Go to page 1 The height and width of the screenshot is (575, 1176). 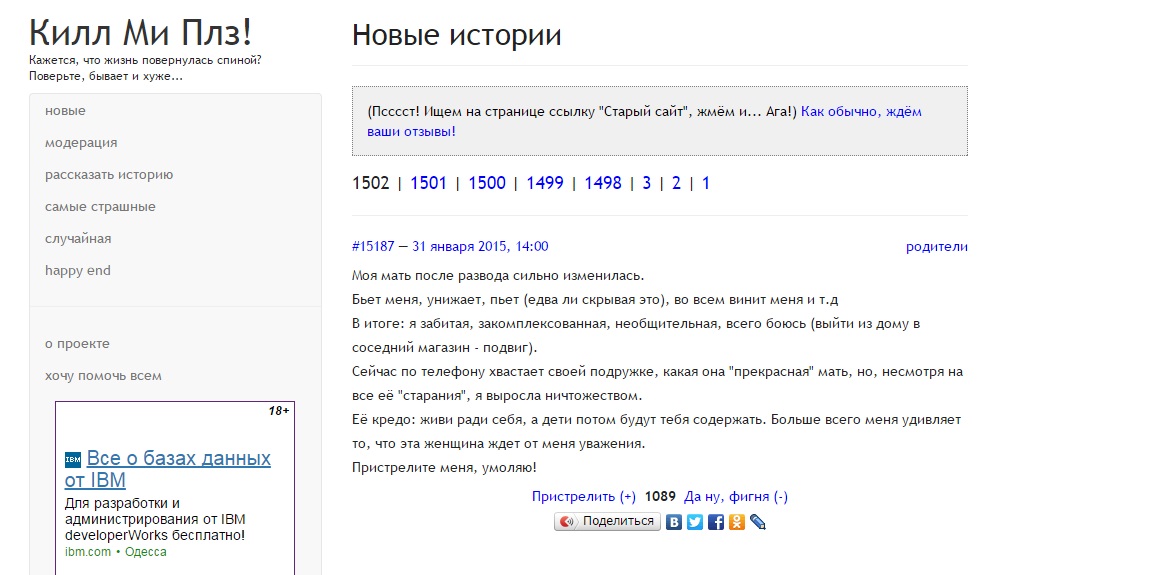click(706, 183)
